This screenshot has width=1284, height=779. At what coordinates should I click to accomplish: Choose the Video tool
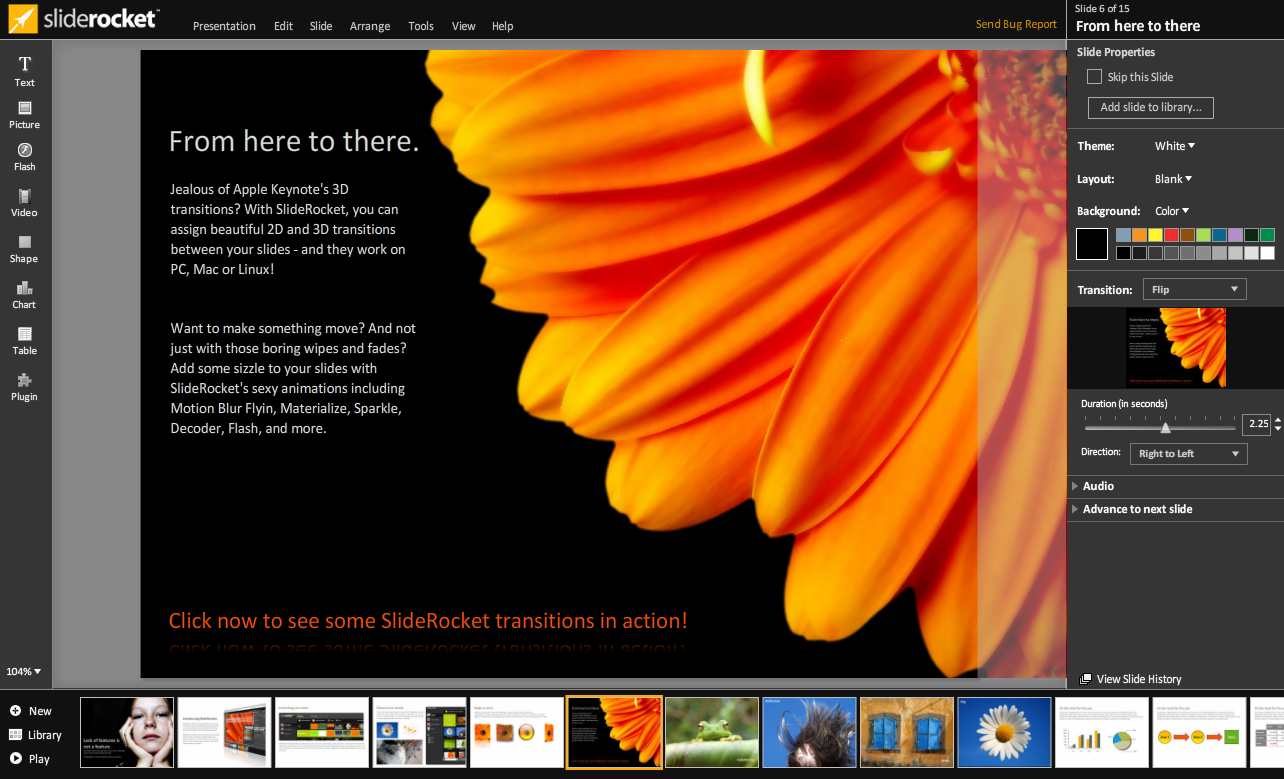25,202
